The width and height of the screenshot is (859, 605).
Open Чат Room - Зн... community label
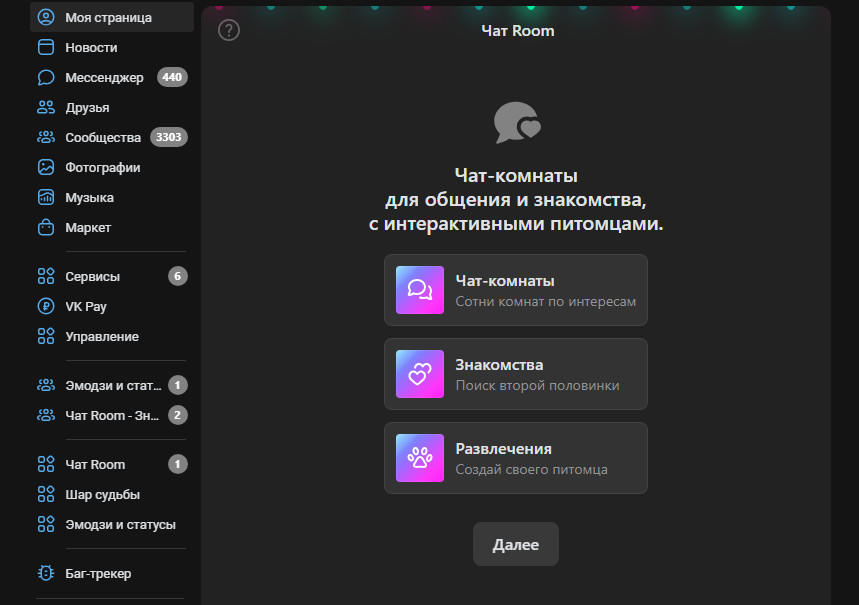pyautogui.click(x=112, y=415)
